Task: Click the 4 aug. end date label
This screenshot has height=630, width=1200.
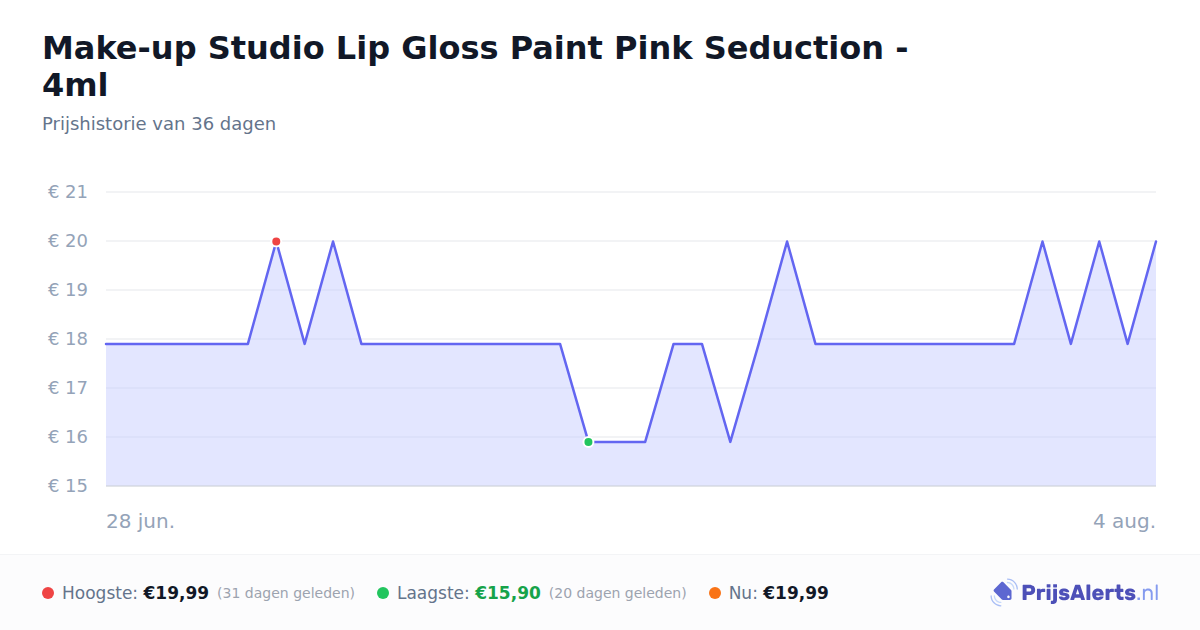Action: coord(1124,521)
